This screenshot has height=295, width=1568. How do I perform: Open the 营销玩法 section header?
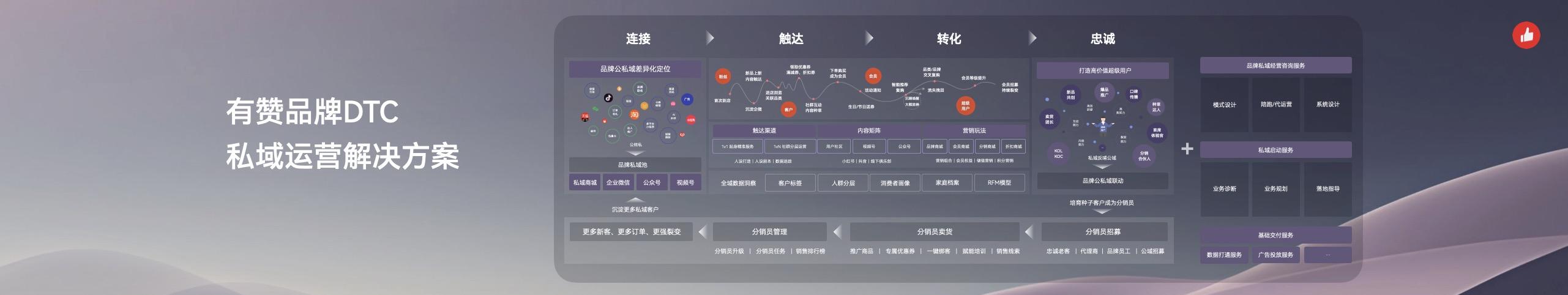click(x=974, y=130)
